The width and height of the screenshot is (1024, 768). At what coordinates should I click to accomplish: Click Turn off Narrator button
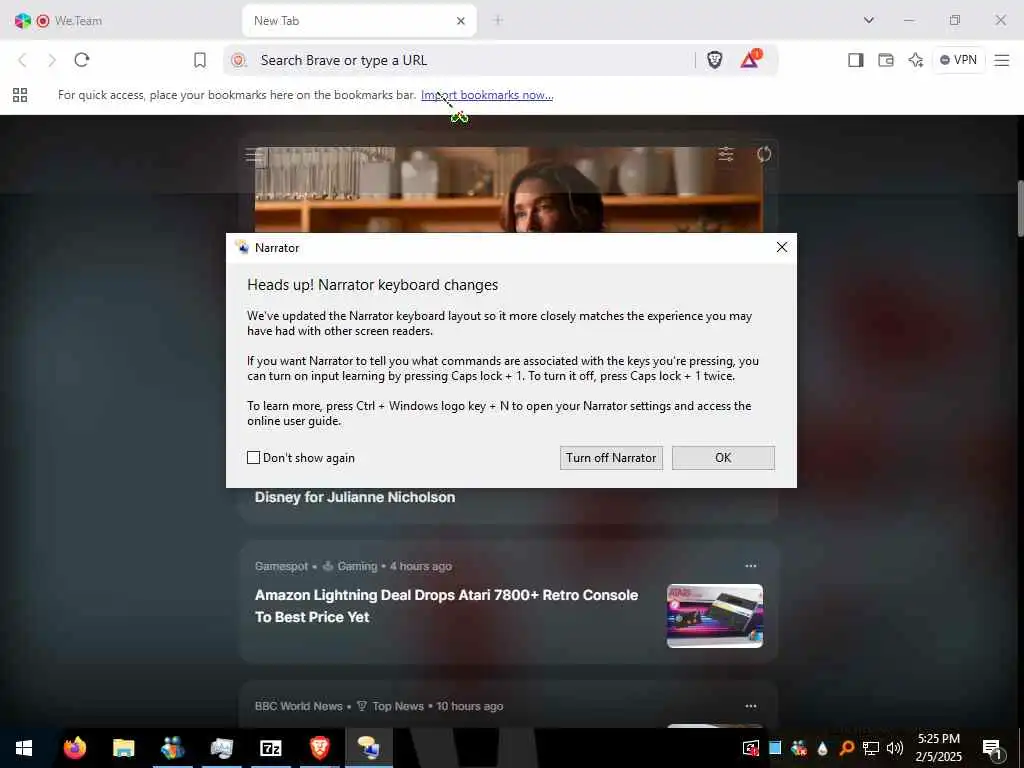coord(611,458)
